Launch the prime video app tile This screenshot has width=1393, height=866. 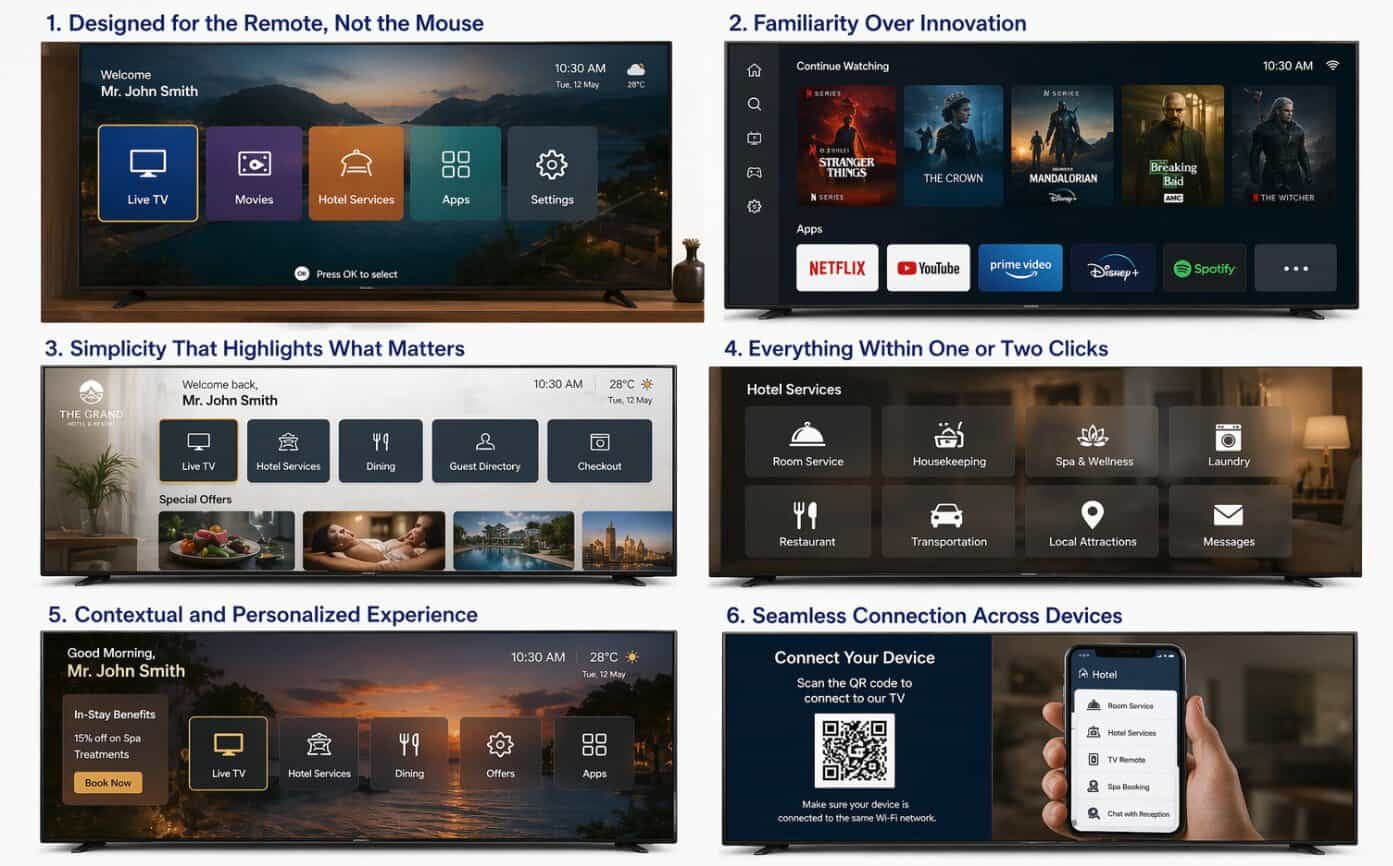[x=1020, y=268]
